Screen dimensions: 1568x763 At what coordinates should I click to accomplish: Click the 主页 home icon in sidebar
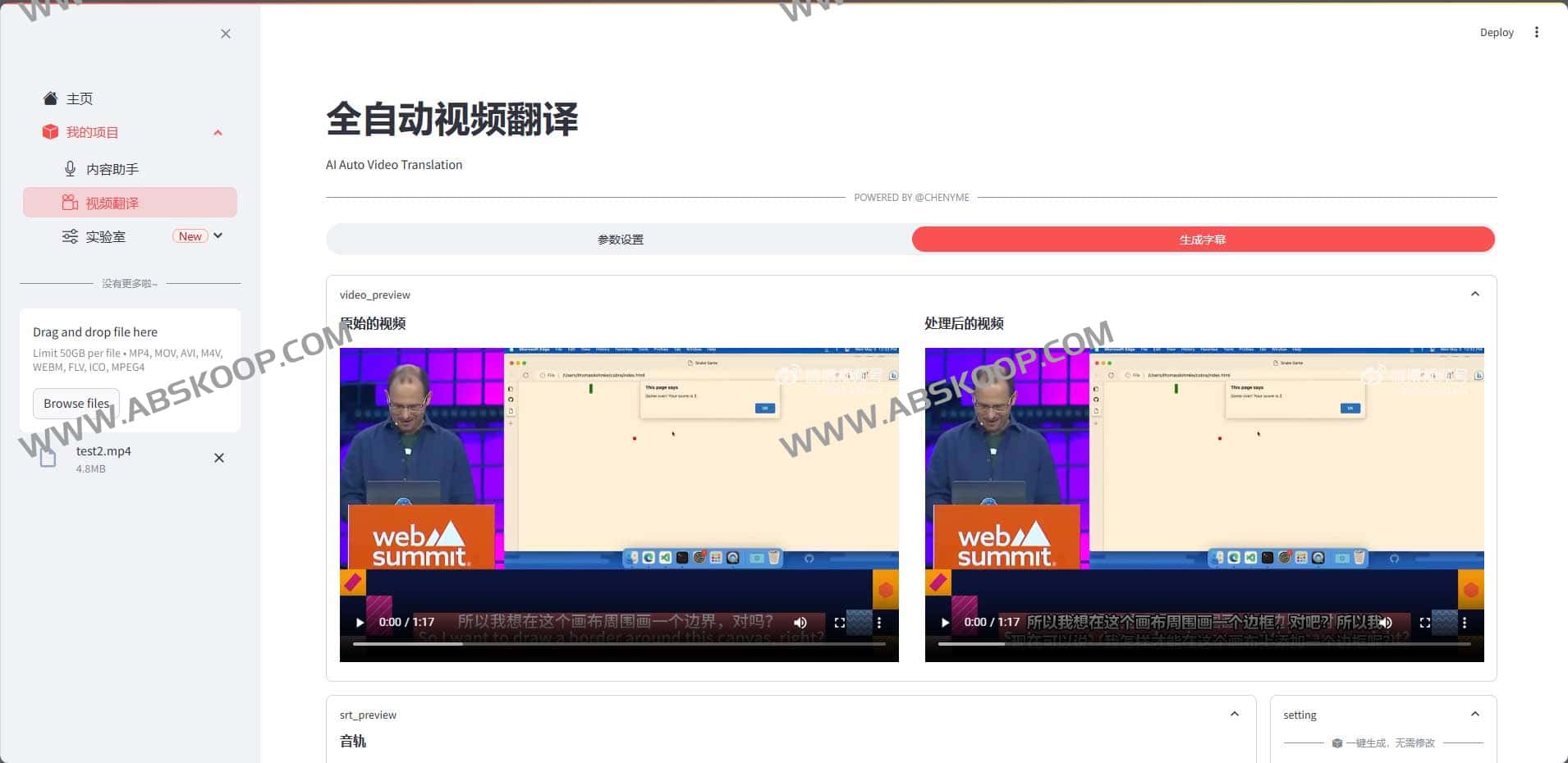(50, 98)
